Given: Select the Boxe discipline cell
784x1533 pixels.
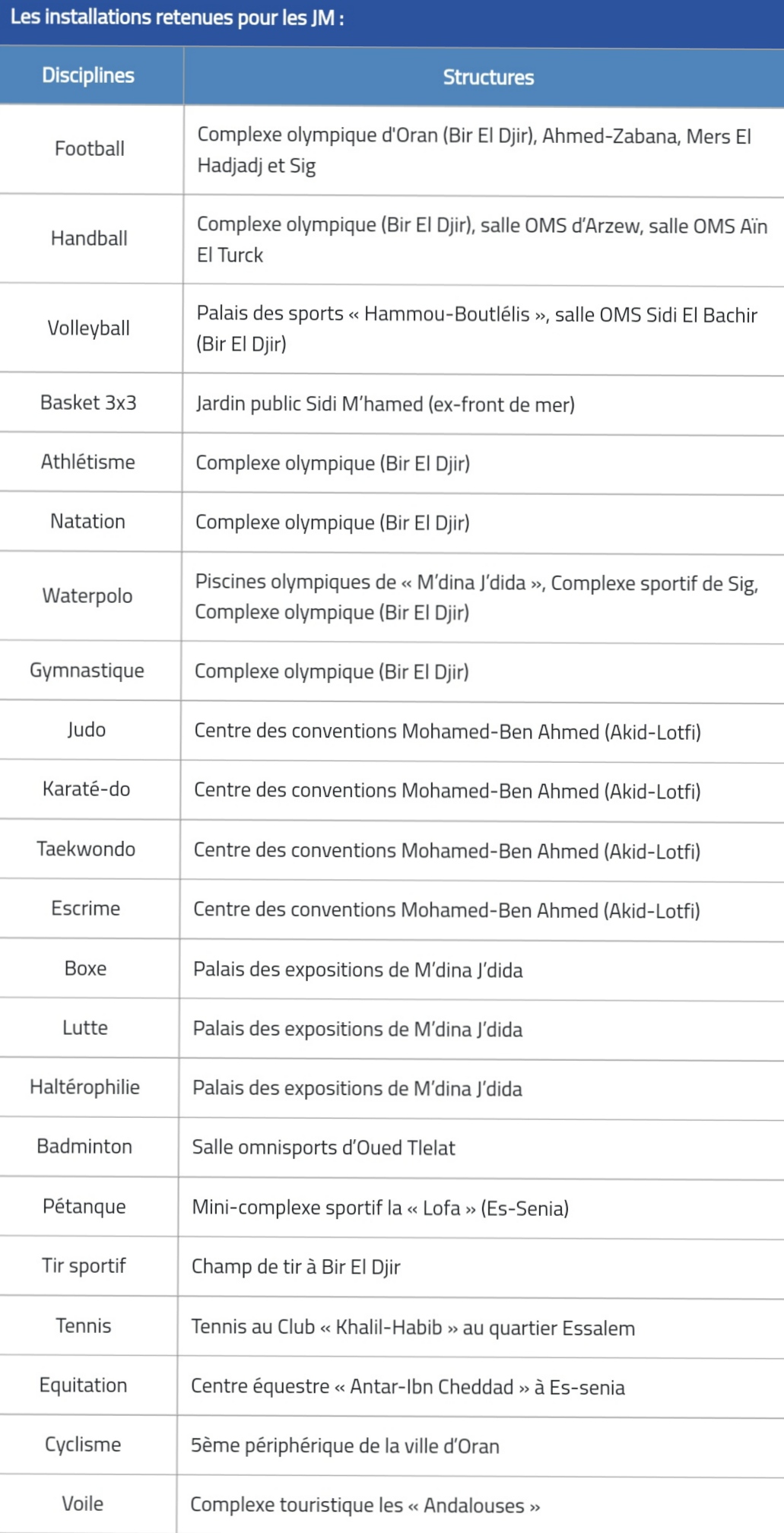Looking at the screenshot, I should [85, 968].
